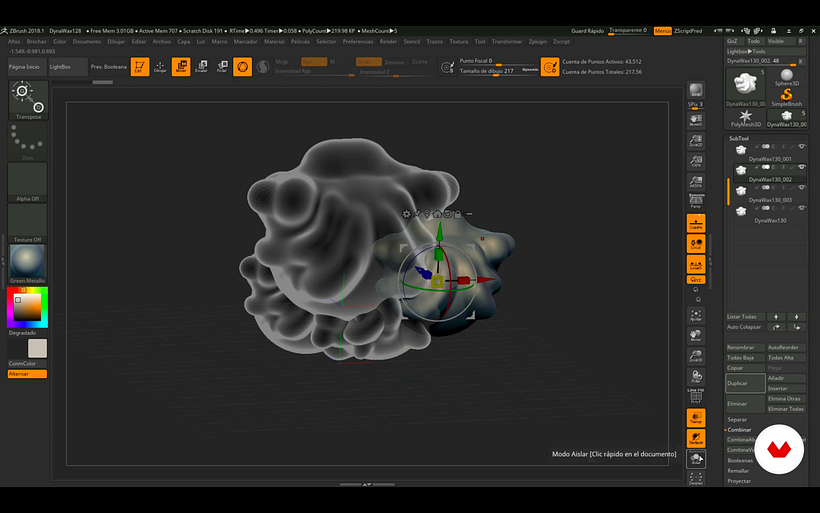This screenshot has height=513, width=820.
Task: Select the Mover gizmo mode icon
Action: pyautogui.click(x=181, y=67)
